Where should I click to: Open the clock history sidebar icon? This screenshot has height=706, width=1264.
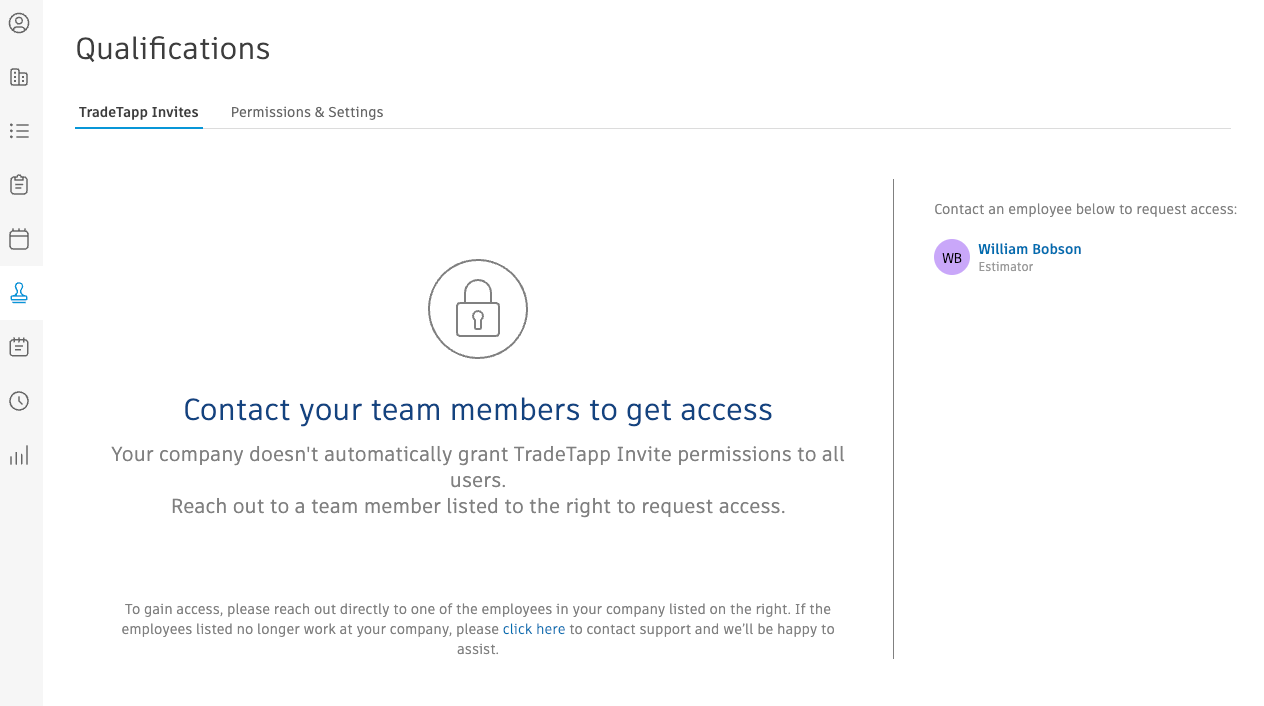(19, 401)
